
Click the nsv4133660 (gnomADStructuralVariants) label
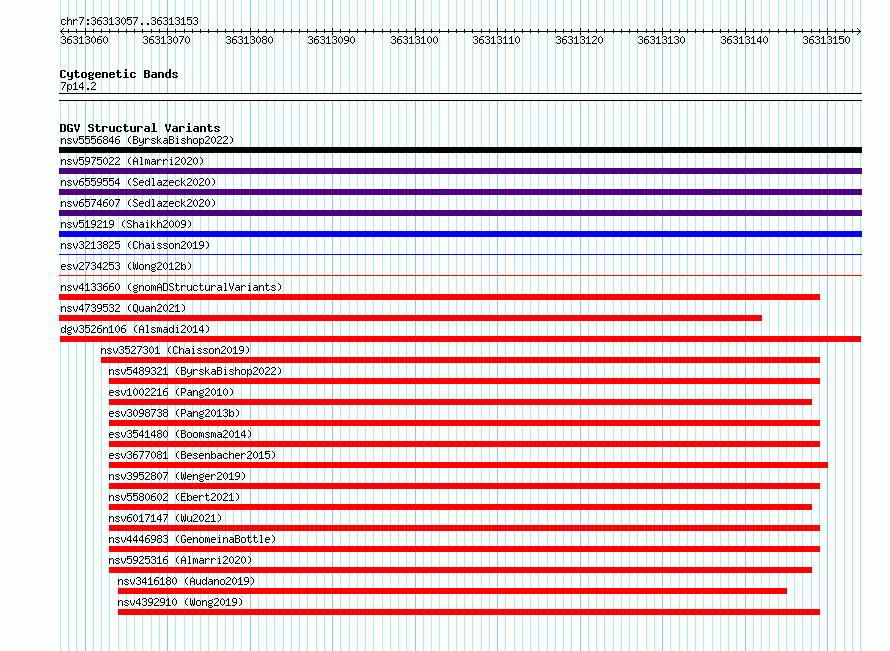(x=171, y=287)
